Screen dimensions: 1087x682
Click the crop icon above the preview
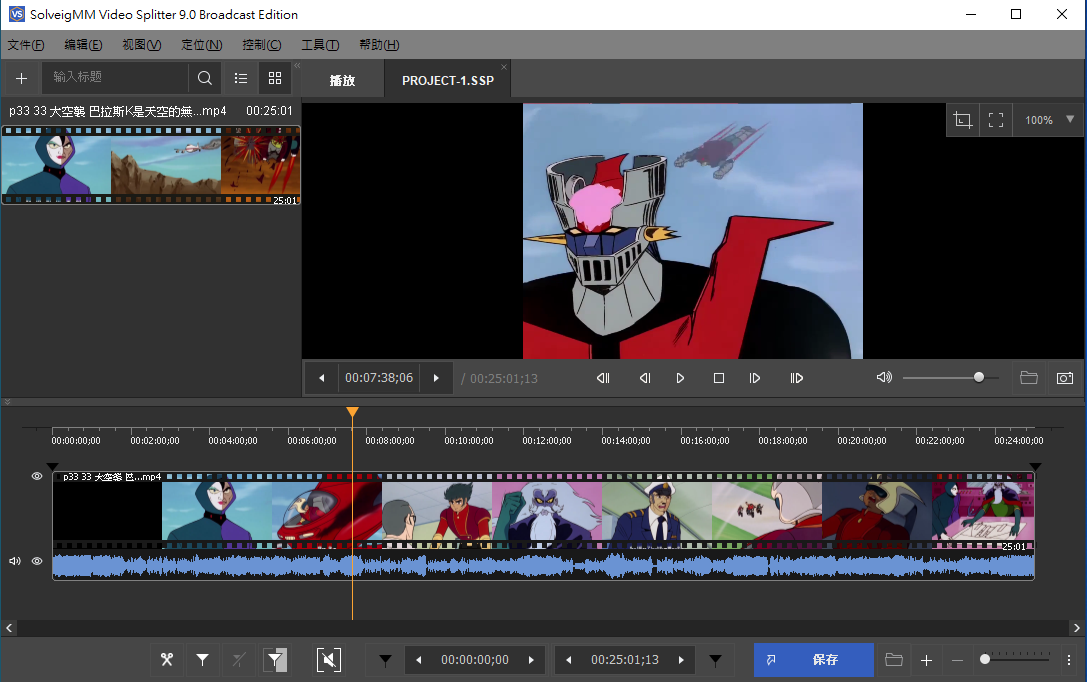point(962,120)
